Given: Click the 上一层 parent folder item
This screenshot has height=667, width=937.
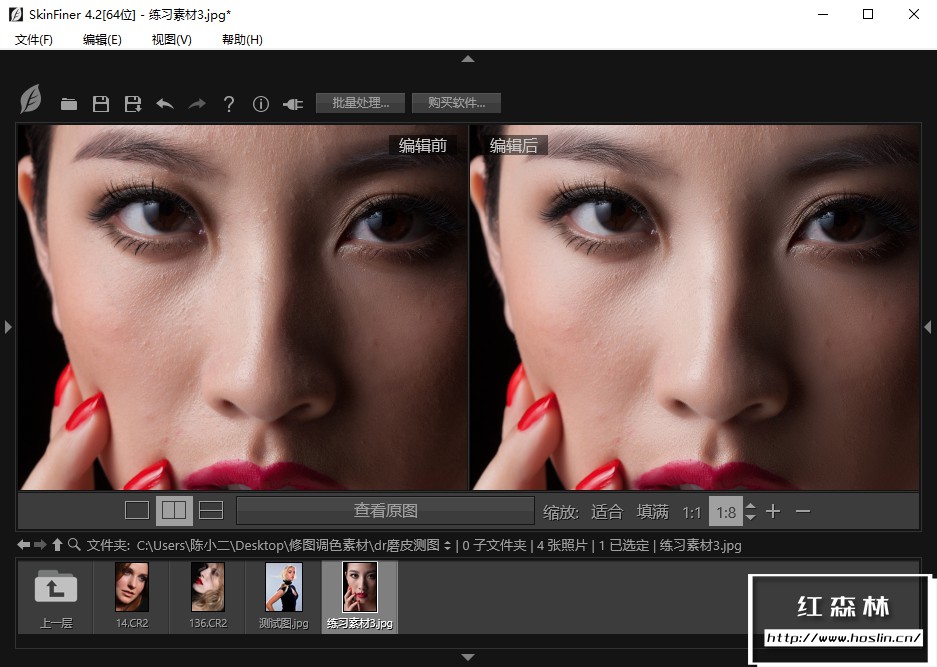Looking at the screenshot, I should point(56,596).
